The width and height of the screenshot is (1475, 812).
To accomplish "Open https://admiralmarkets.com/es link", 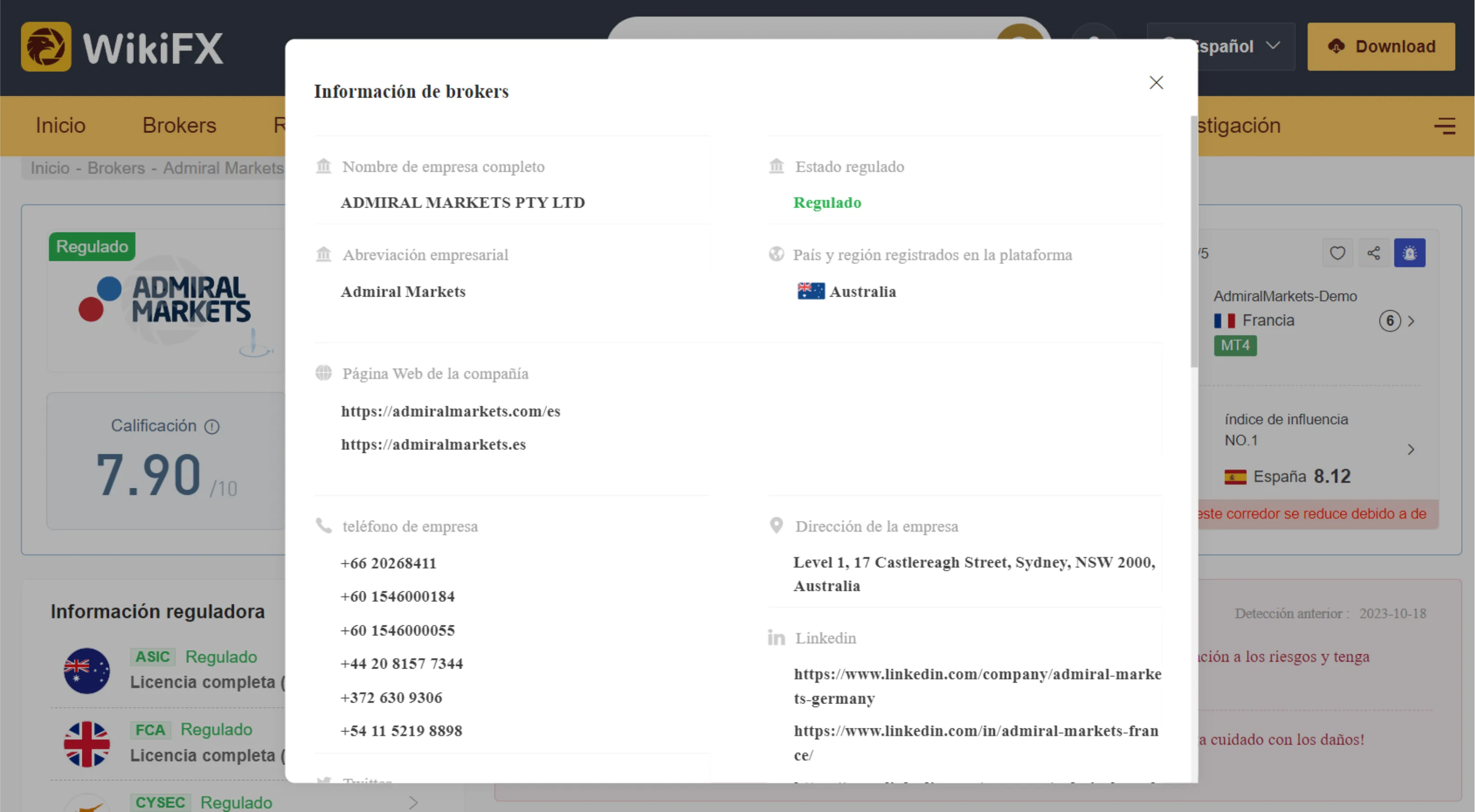I will pyautogui.click(x=451, y=411).
